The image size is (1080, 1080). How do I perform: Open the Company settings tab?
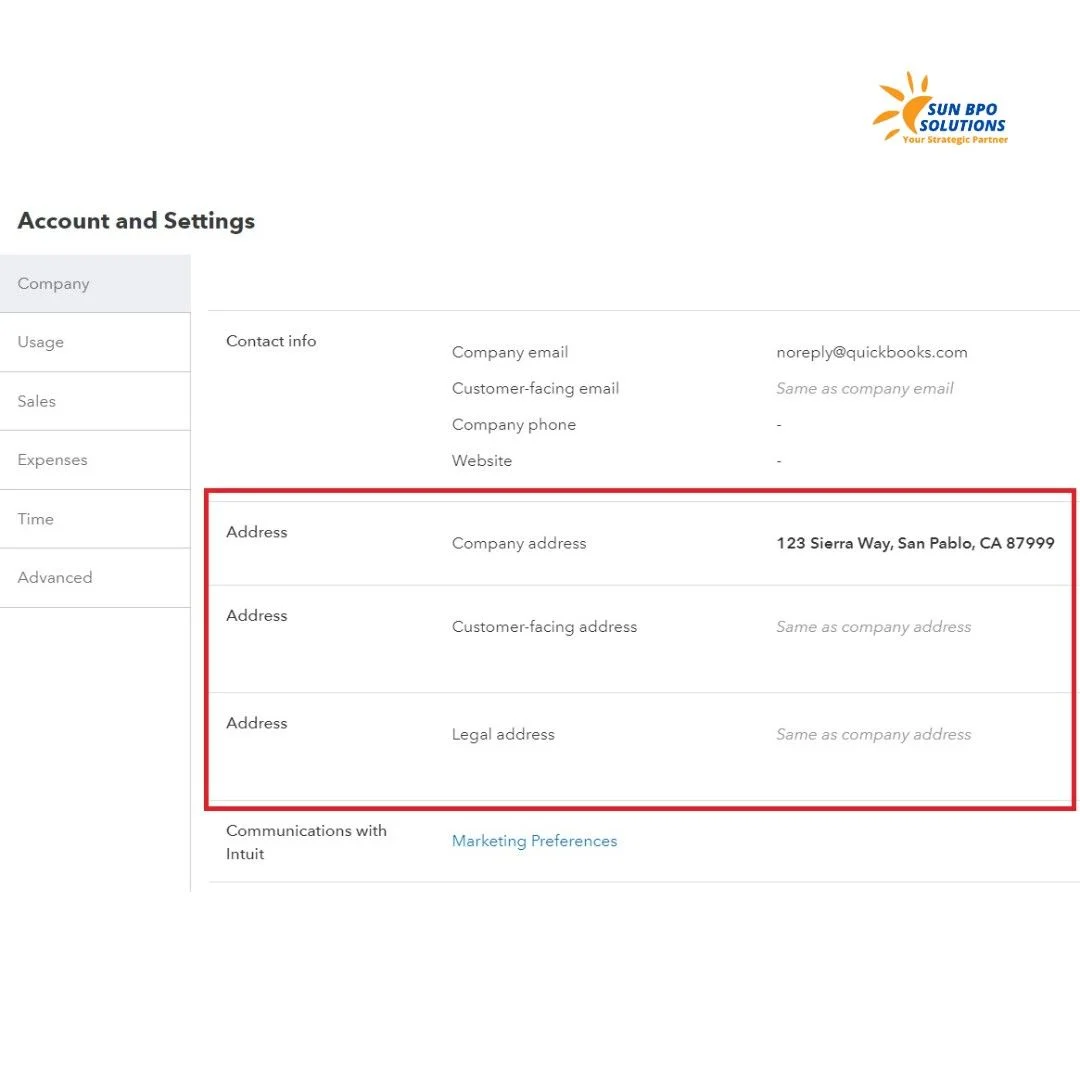tap(95, 284)
